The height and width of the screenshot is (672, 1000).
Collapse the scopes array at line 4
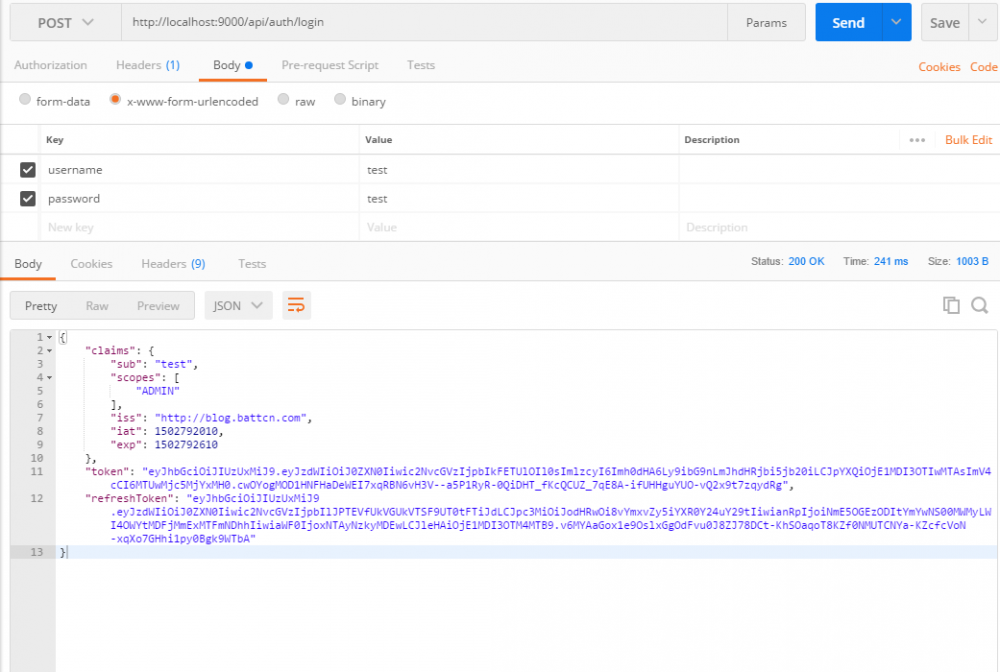(x=50, y=378)
